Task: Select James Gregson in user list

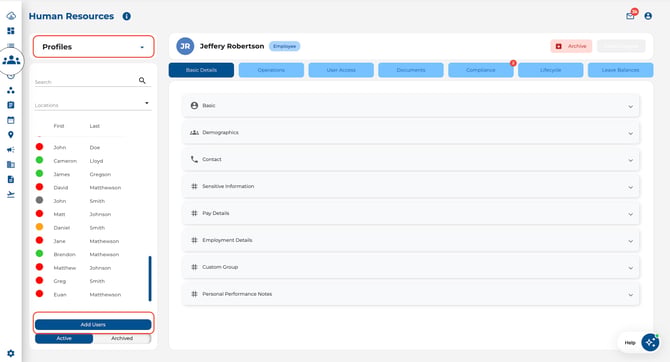Action: click(x=81, y=174)
